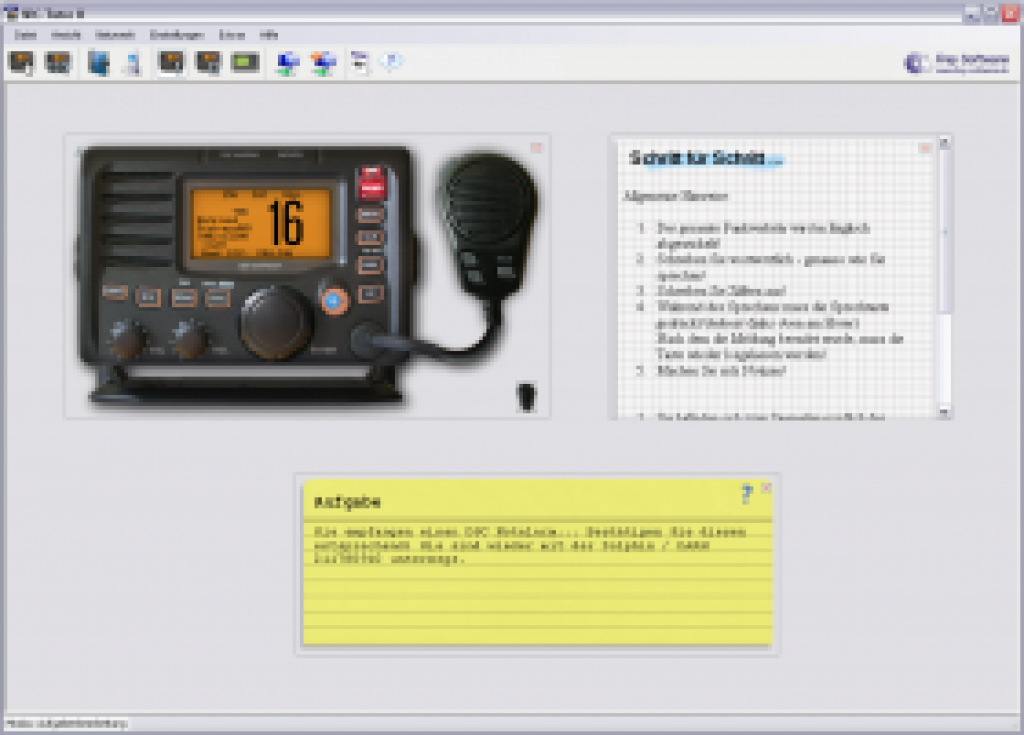The width and height of the screenshot is (1024, 735).
Task: Click the blue network computers toolbar icon
Action: coord(287,63)
